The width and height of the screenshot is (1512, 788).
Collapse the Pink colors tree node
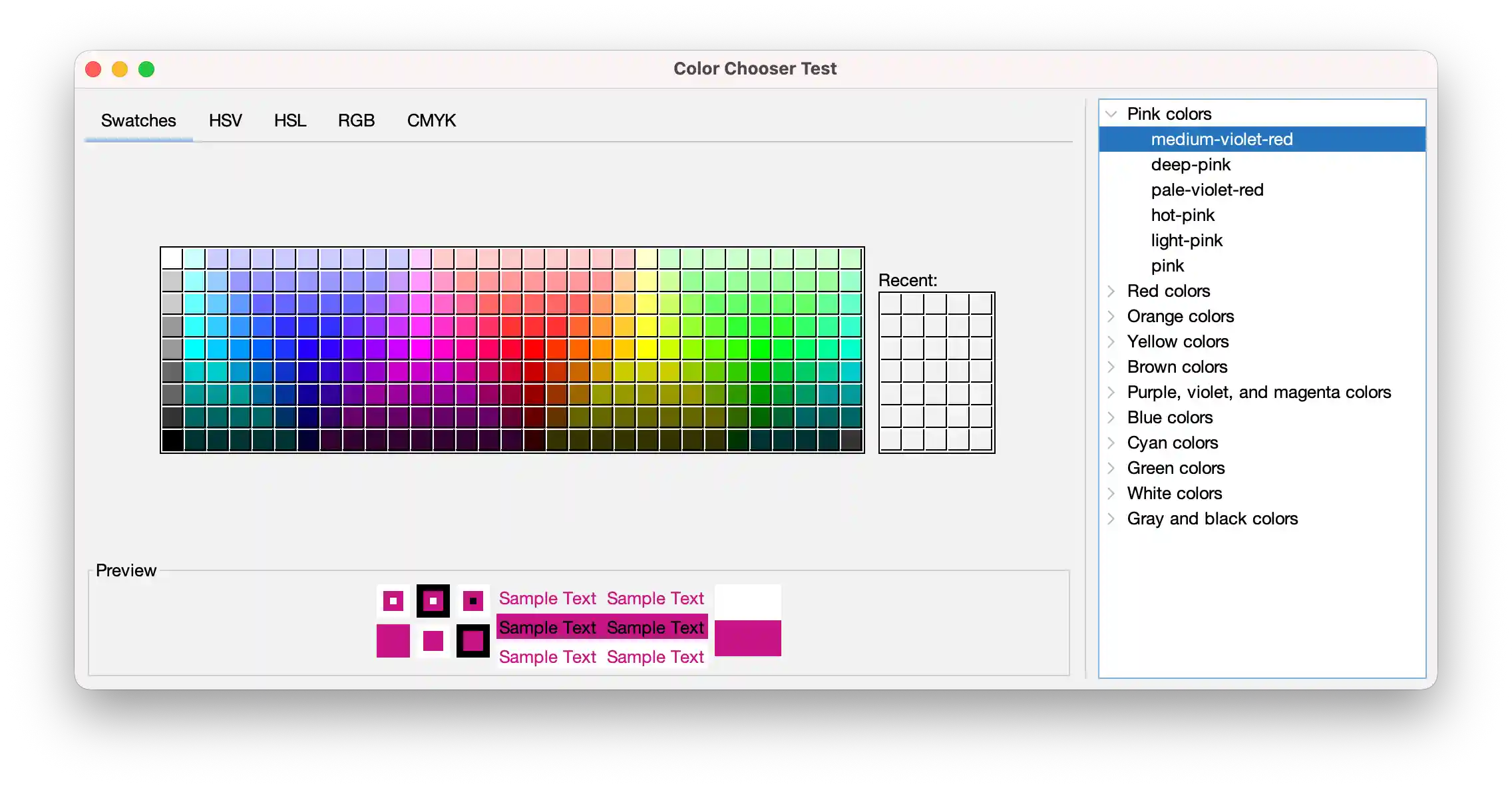(x=1111, y=114)
